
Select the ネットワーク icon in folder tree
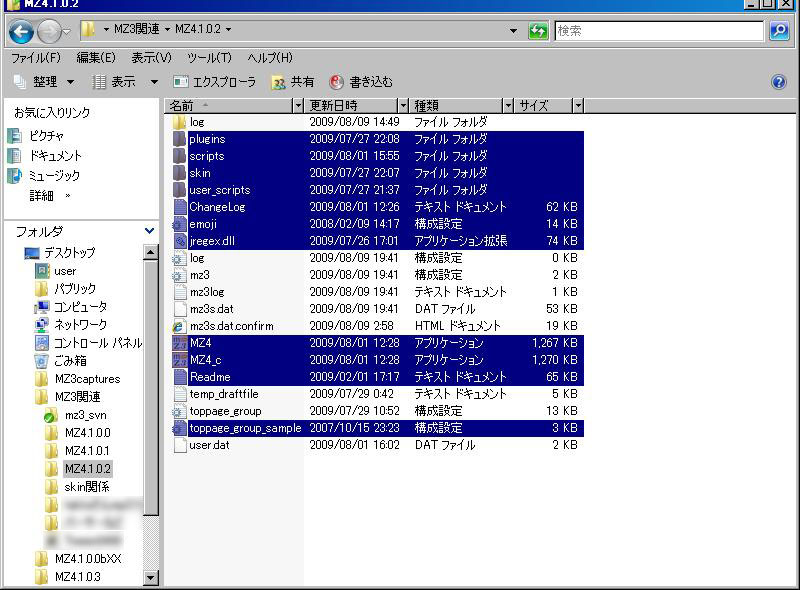click(41, 325)
